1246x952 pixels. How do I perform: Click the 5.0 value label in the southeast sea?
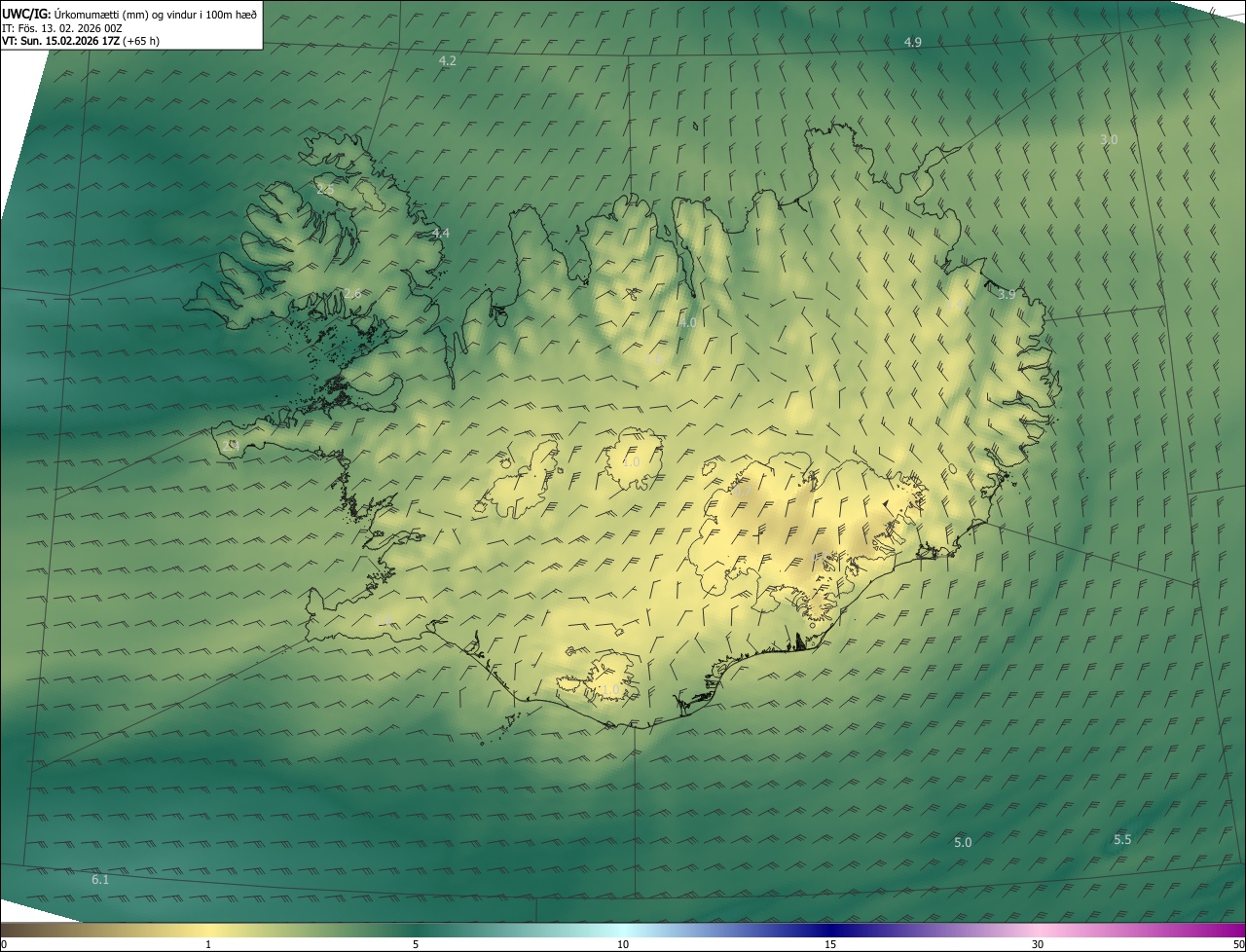click(x=963, y=842)
